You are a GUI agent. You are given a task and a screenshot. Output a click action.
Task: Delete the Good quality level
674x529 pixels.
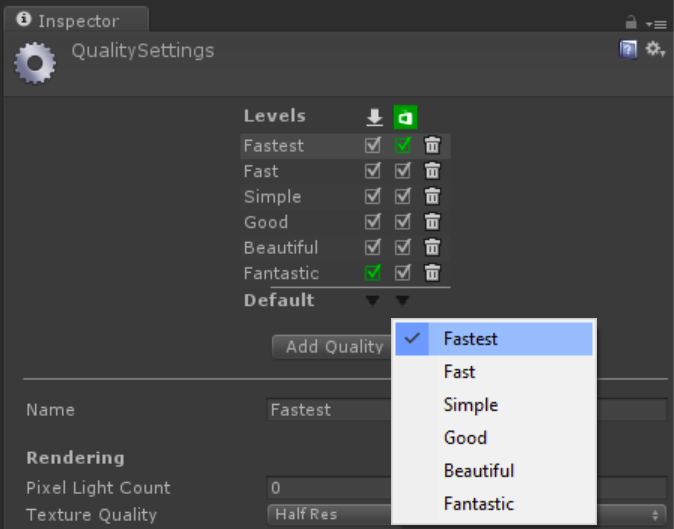coord(432,222)
